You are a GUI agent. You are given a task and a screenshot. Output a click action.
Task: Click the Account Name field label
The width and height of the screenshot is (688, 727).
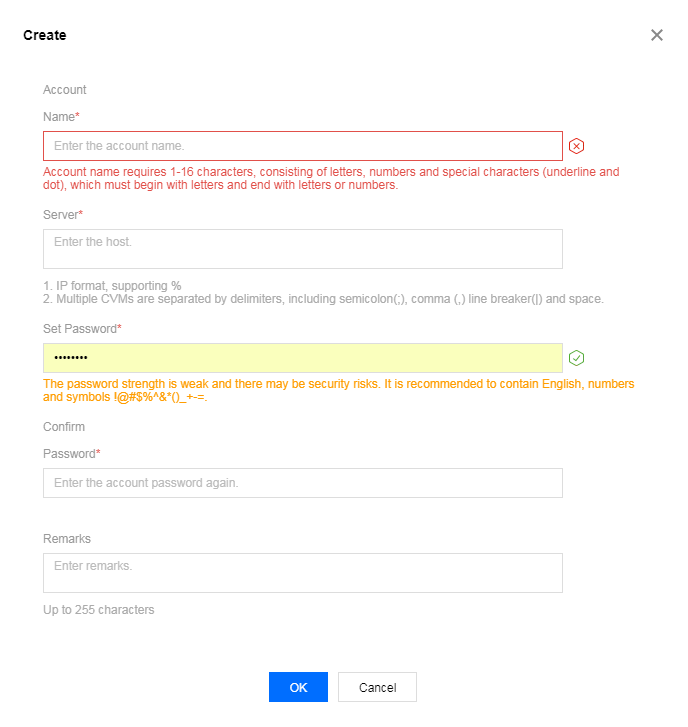[64, 103]
